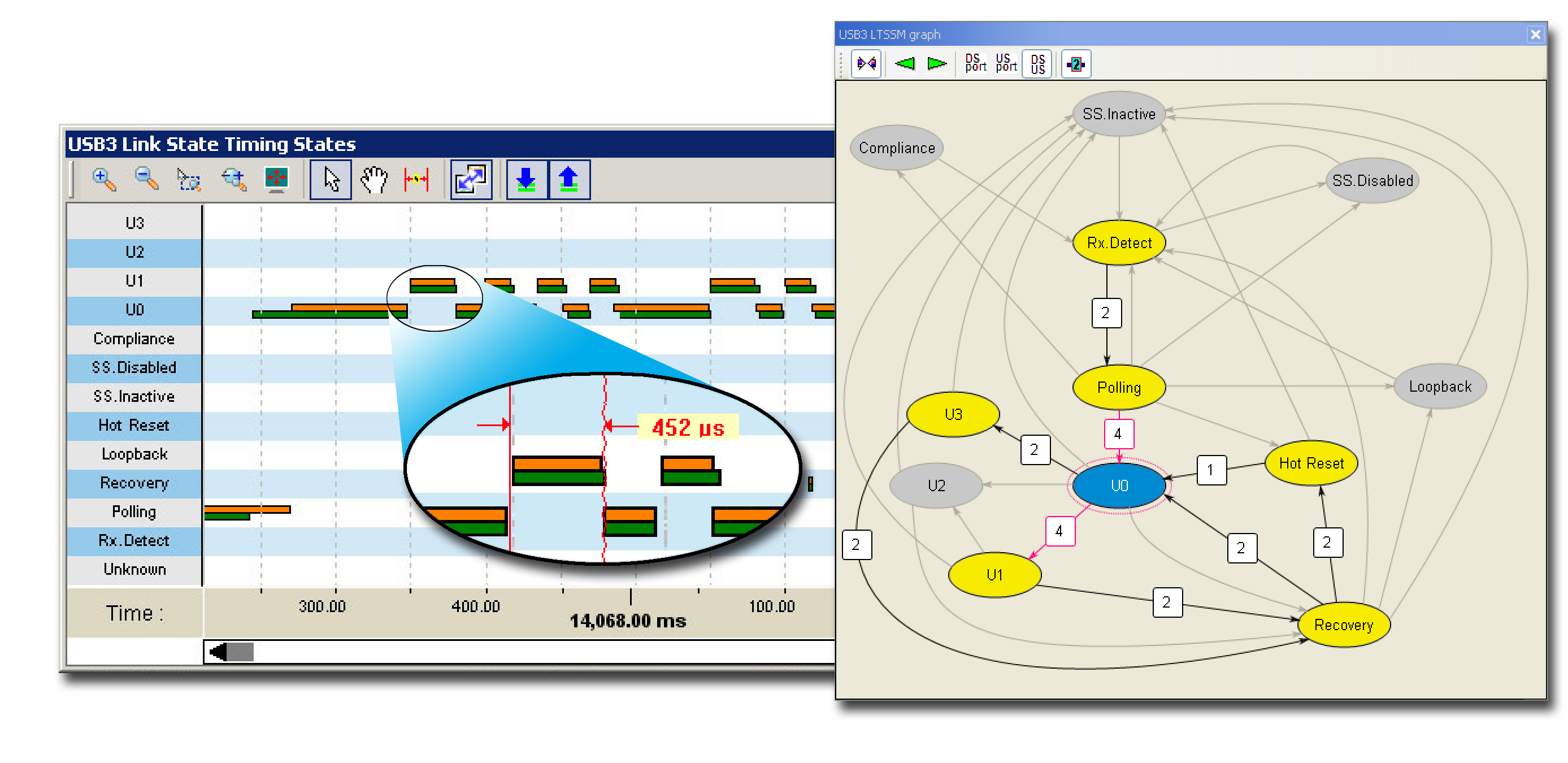
Task: Click the blue up arrow icon
Action: point(568,180)
